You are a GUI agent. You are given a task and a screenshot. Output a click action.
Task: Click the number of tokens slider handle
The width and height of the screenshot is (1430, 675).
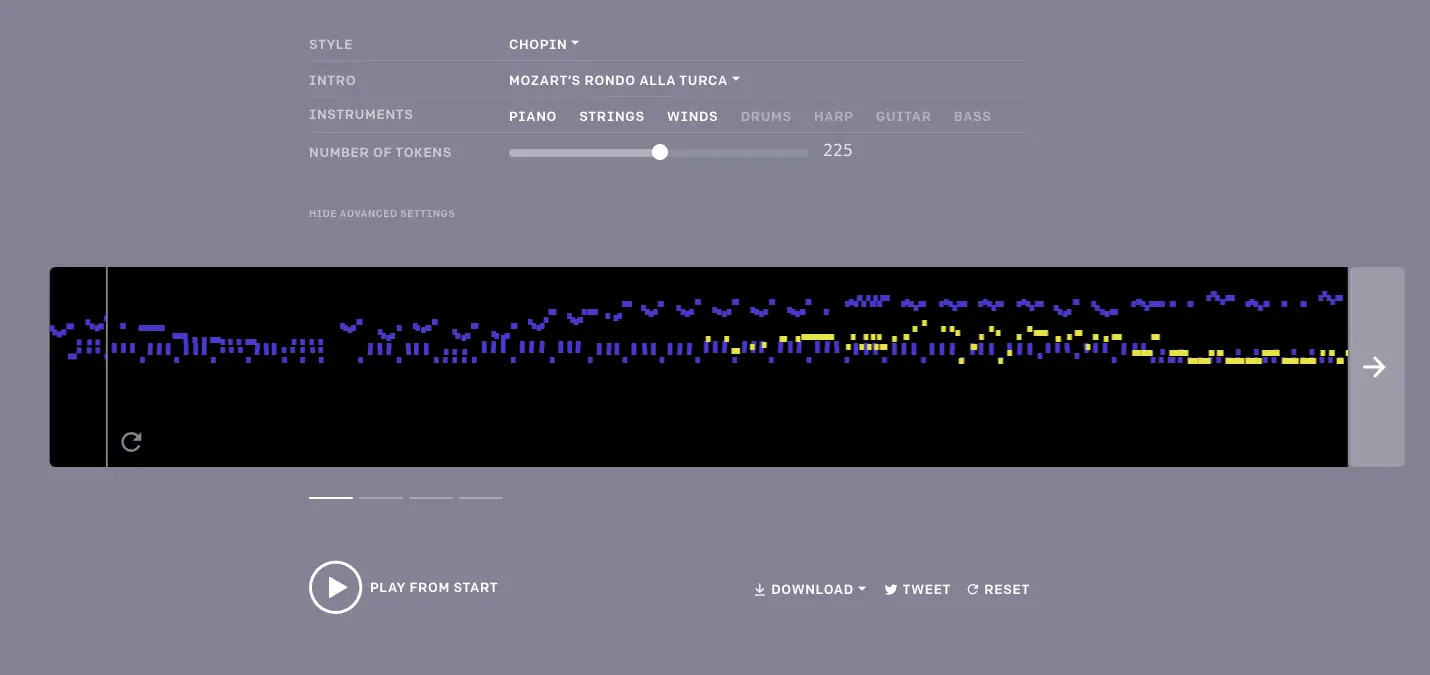(x=660, y=152)
